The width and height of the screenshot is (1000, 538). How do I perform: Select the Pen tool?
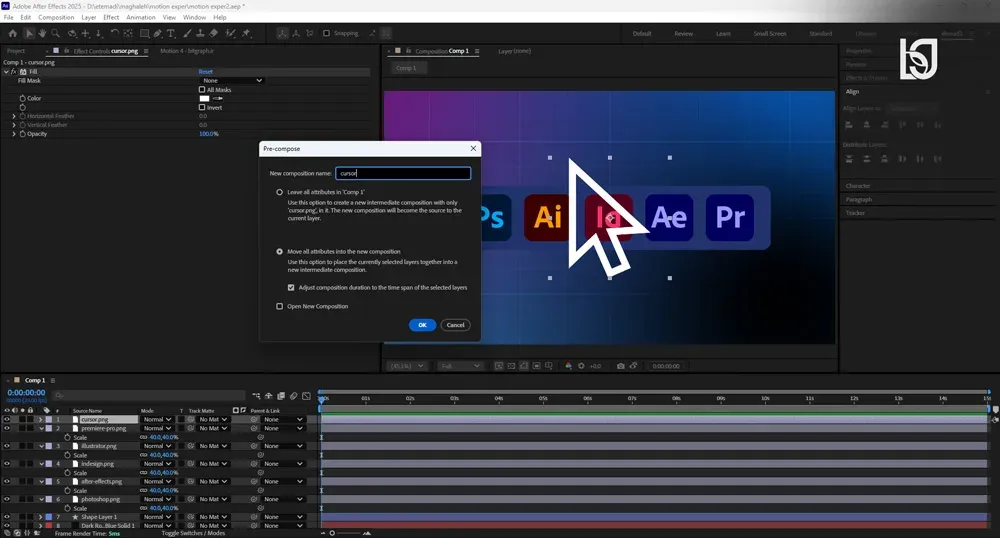click(158, 33)
